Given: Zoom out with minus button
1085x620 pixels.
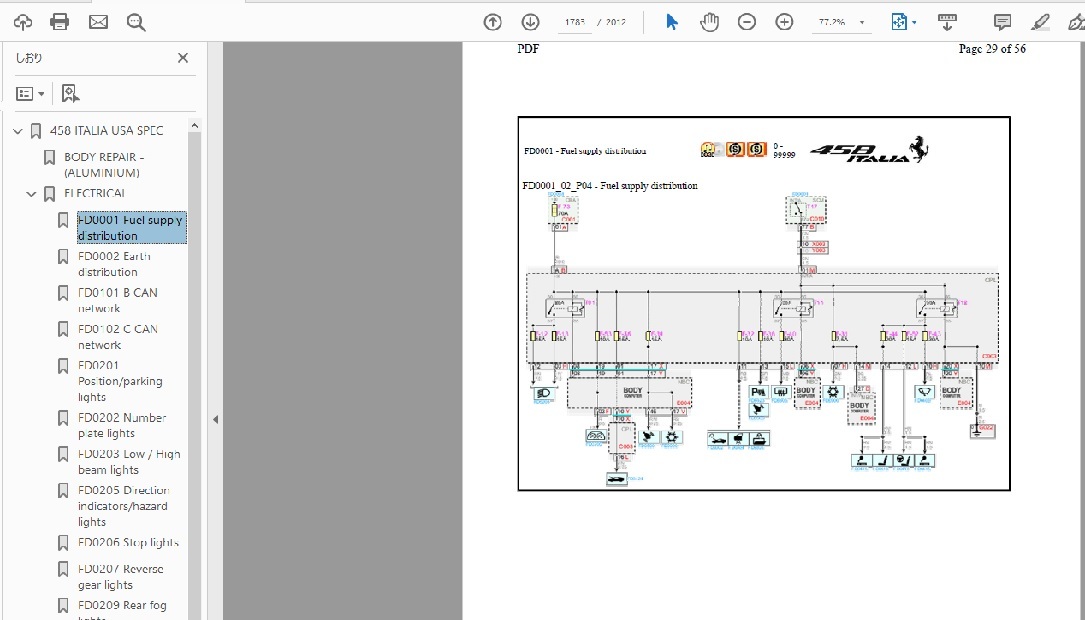Looking at the screenshot, I should [747, 22].
